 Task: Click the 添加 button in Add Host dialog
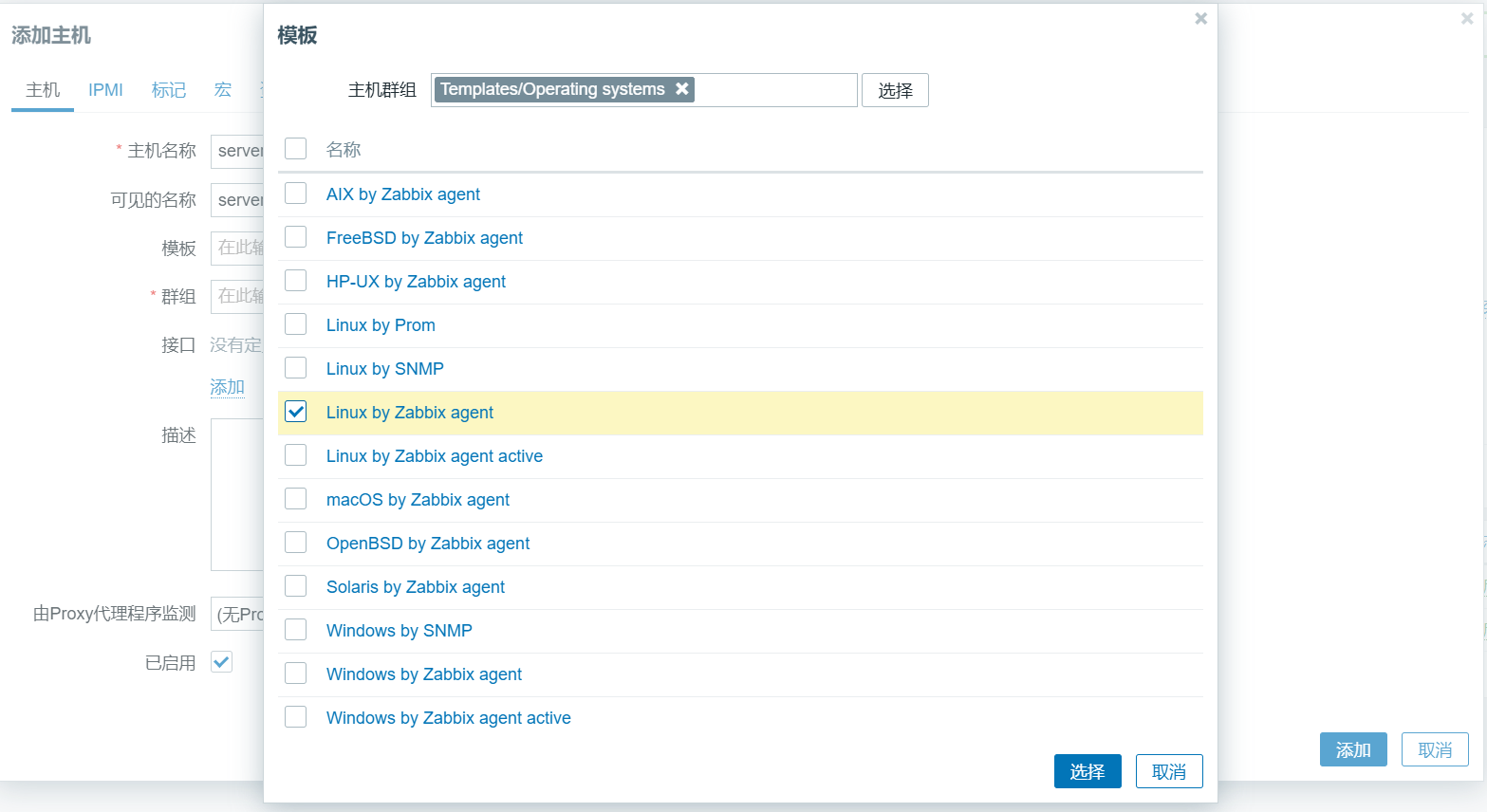pos(1353,749)
